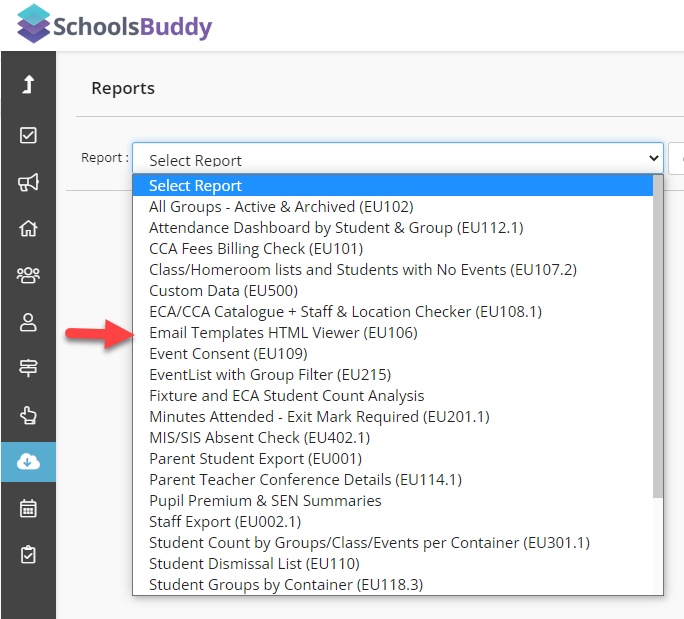Screen dimensions: 684x619
Task: Click the SchoolsBuddy logo
Action: pyautogui.click(x=114, y=25)
